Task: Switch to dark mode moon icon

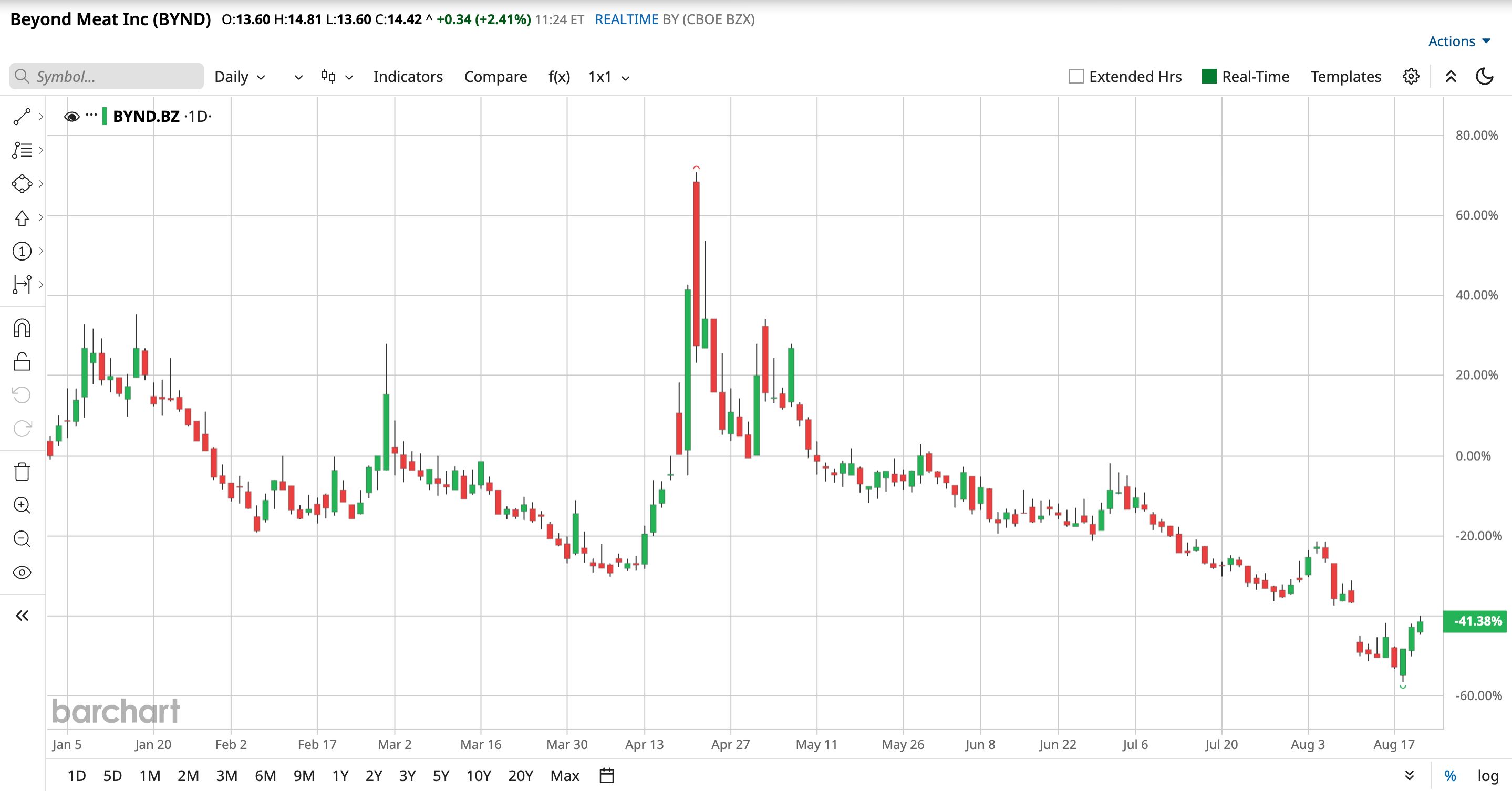Action: 1484,76
